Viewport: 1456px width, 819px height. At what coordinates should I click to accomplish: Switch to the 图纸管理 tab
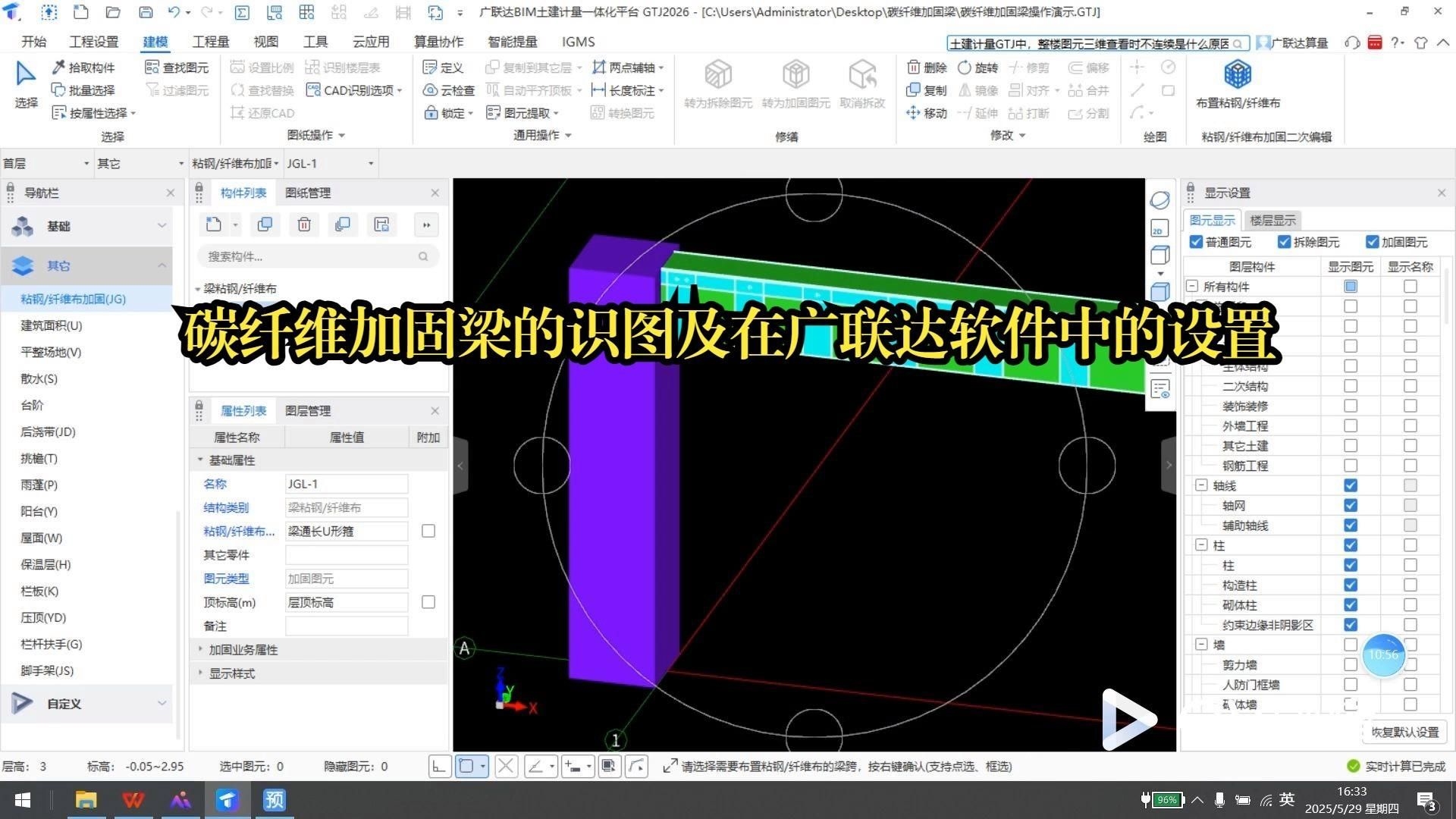(307, 193)
